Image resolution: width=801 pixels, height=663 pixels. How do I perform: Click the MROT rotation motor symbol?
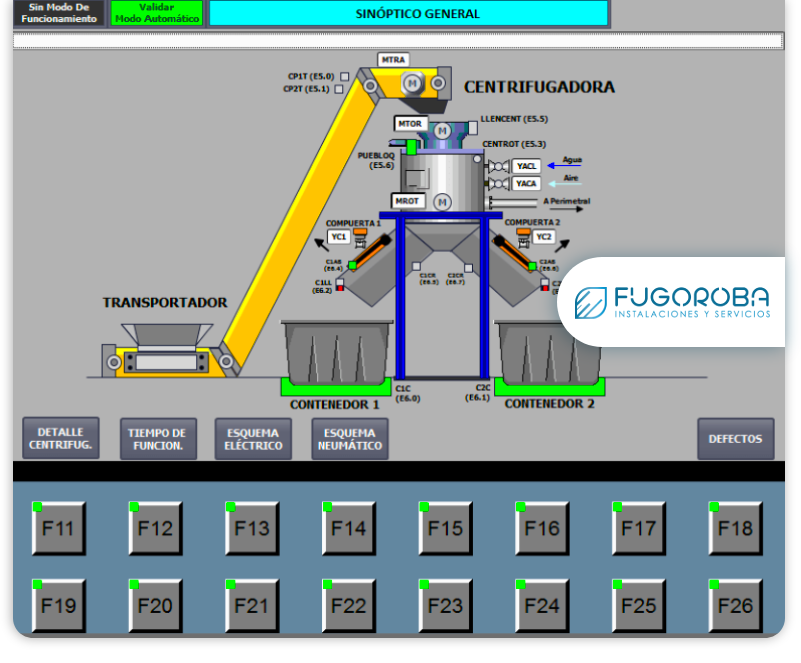442,203
